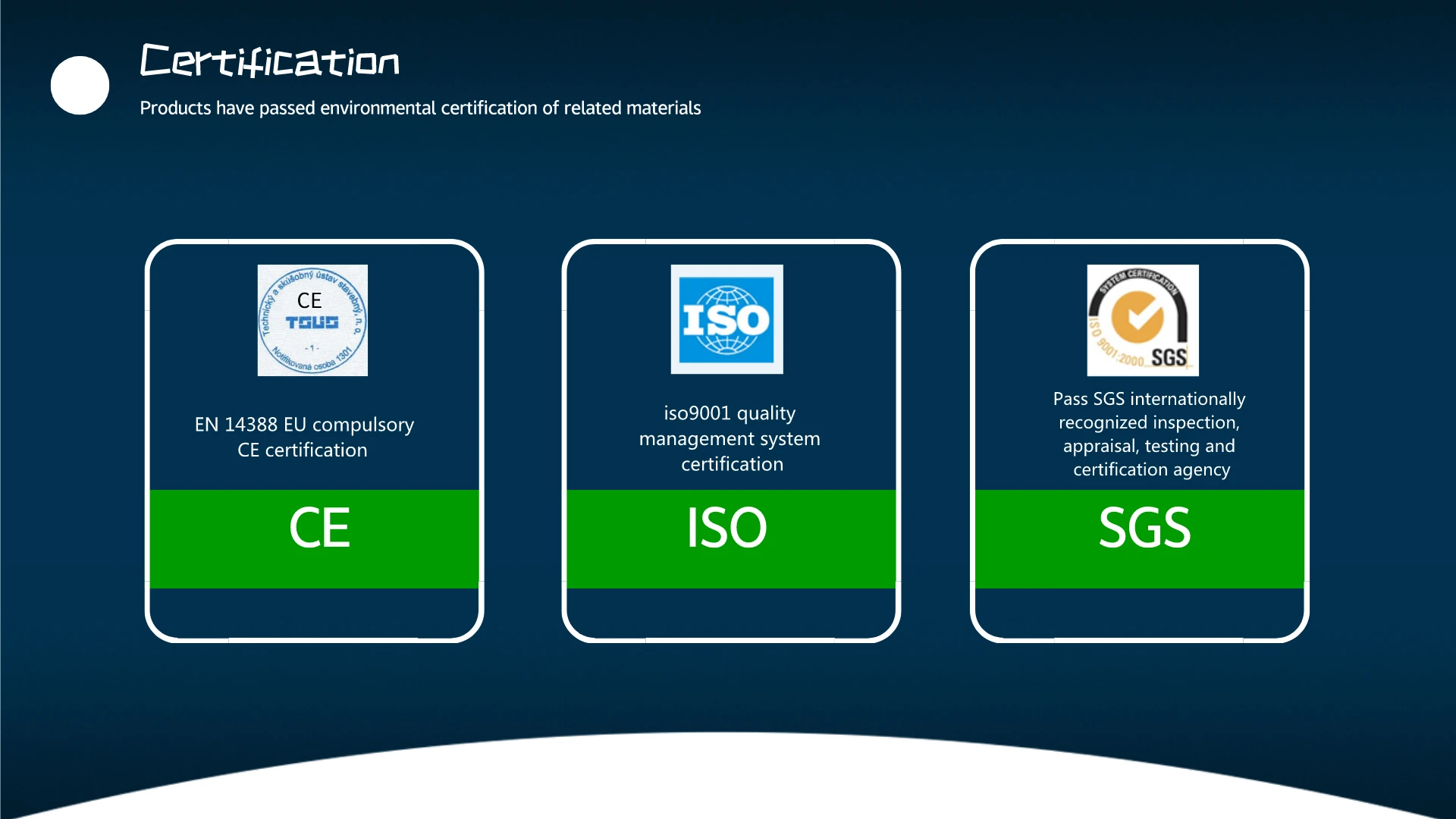
Task: Click the black SGS lettering in logo
Action: (x=1169, y=358)
